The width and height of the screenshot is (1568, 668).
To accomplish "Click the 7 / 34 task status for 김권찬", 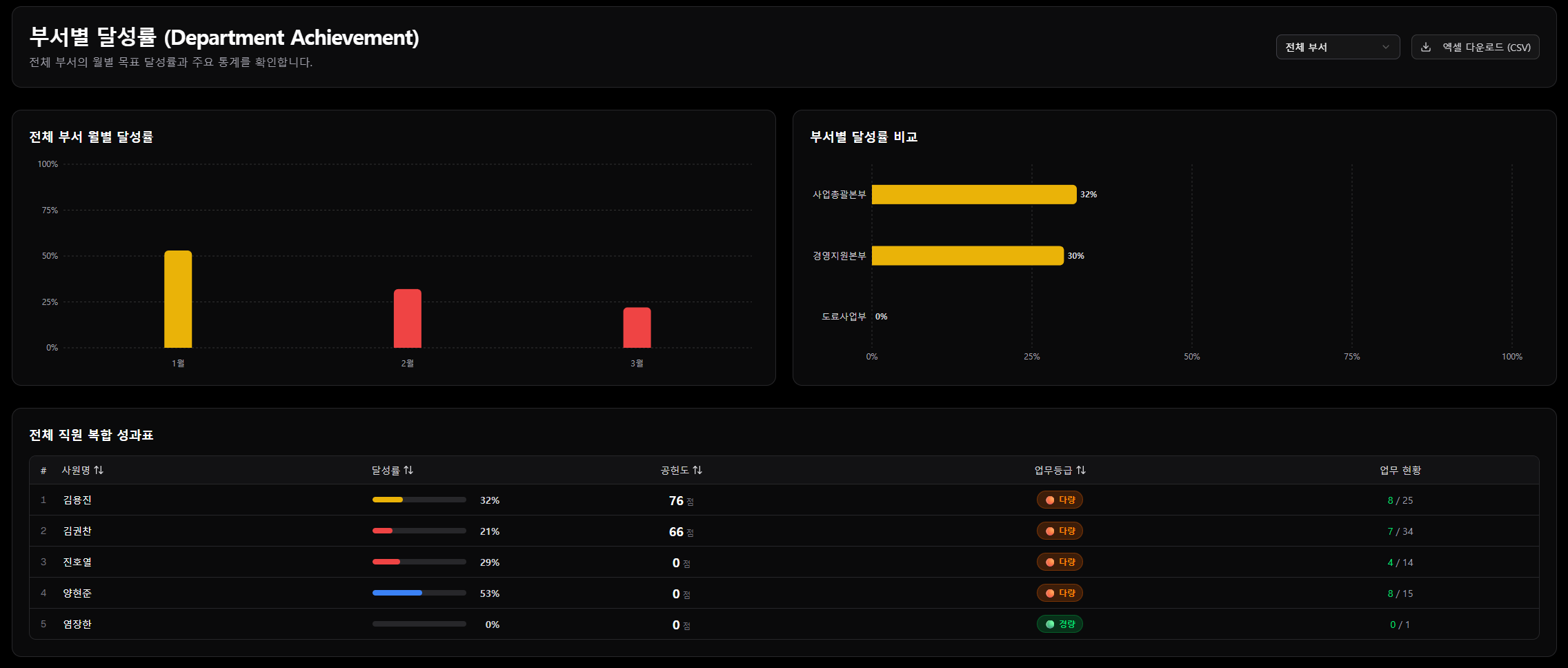I will point(1400,531).
